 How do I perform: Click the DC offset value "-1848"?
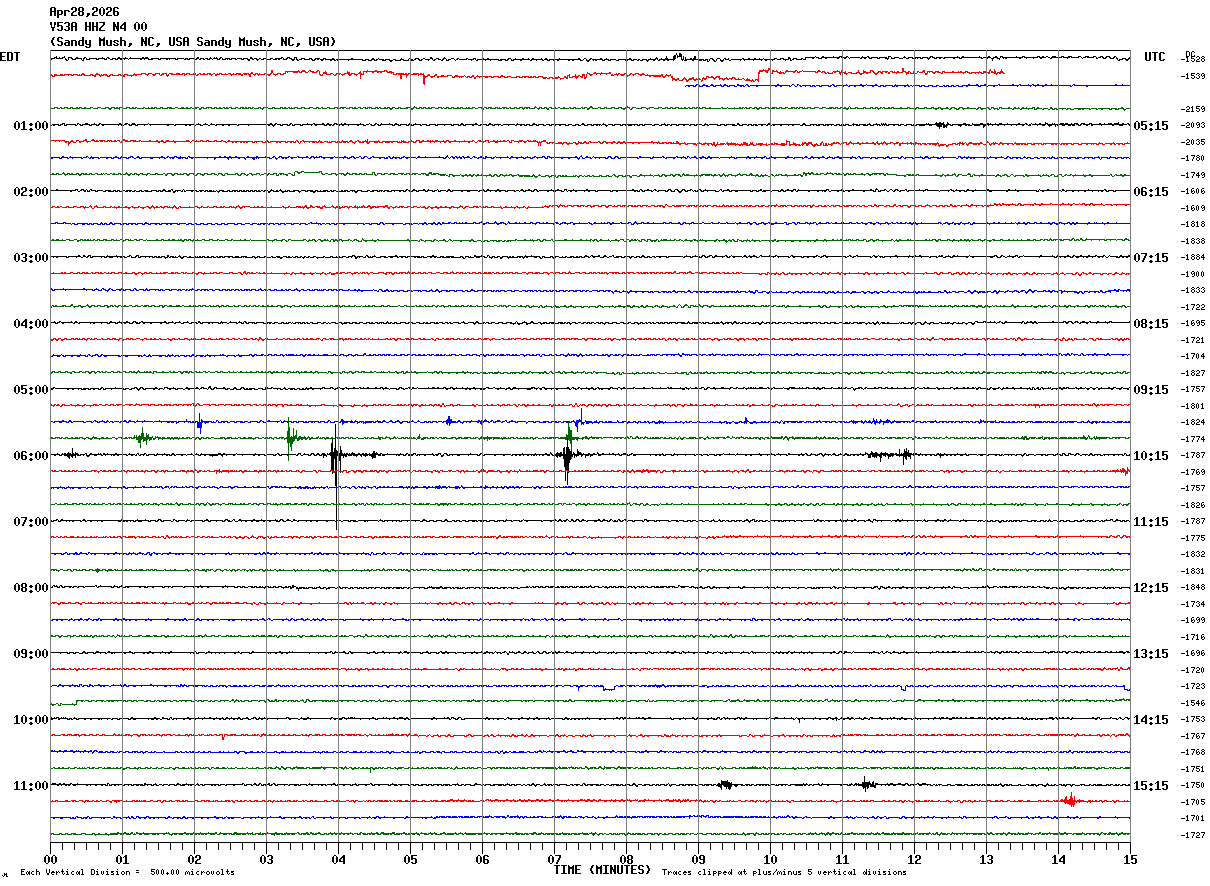coord(1193,588)
